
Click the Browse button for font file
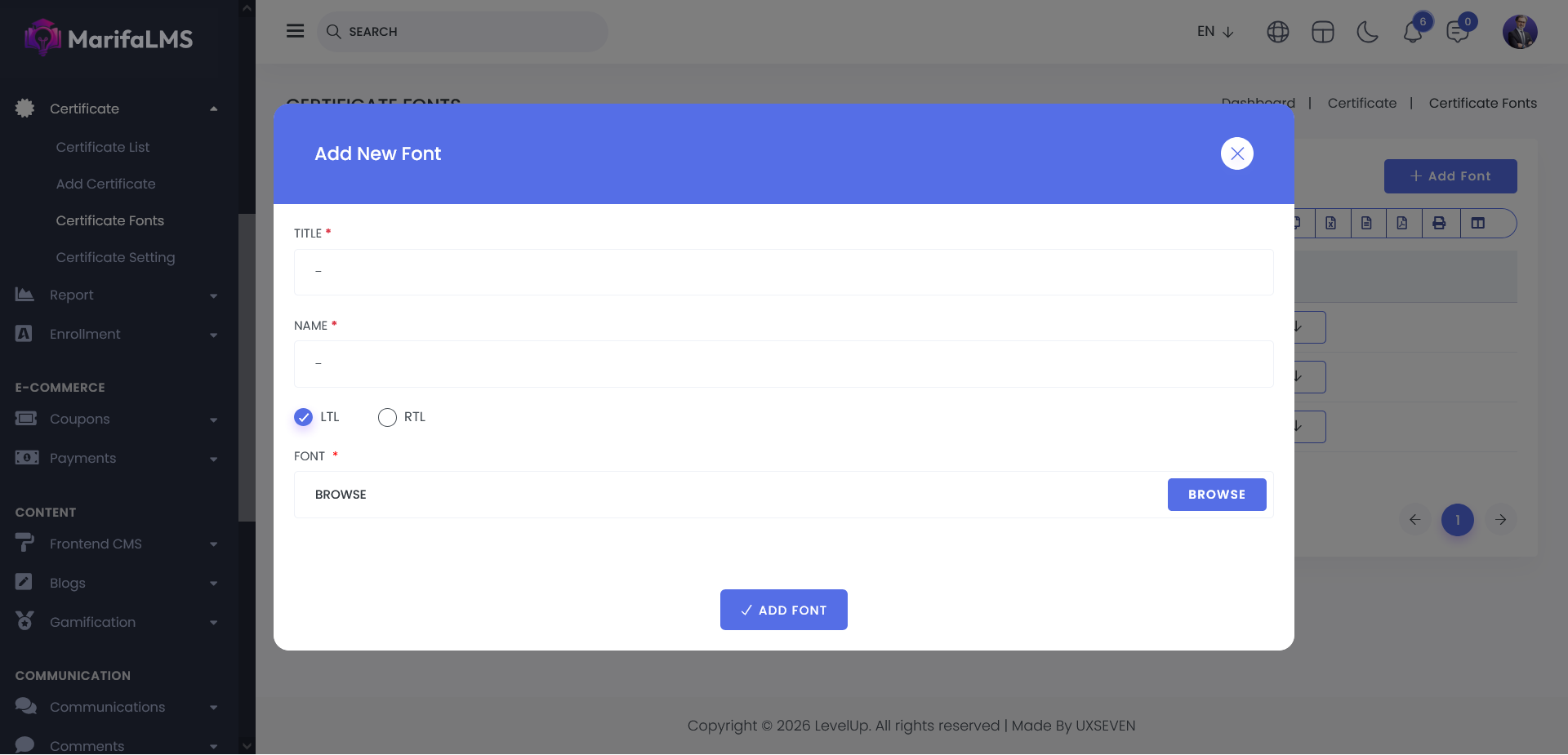(x=1216, y=495)
